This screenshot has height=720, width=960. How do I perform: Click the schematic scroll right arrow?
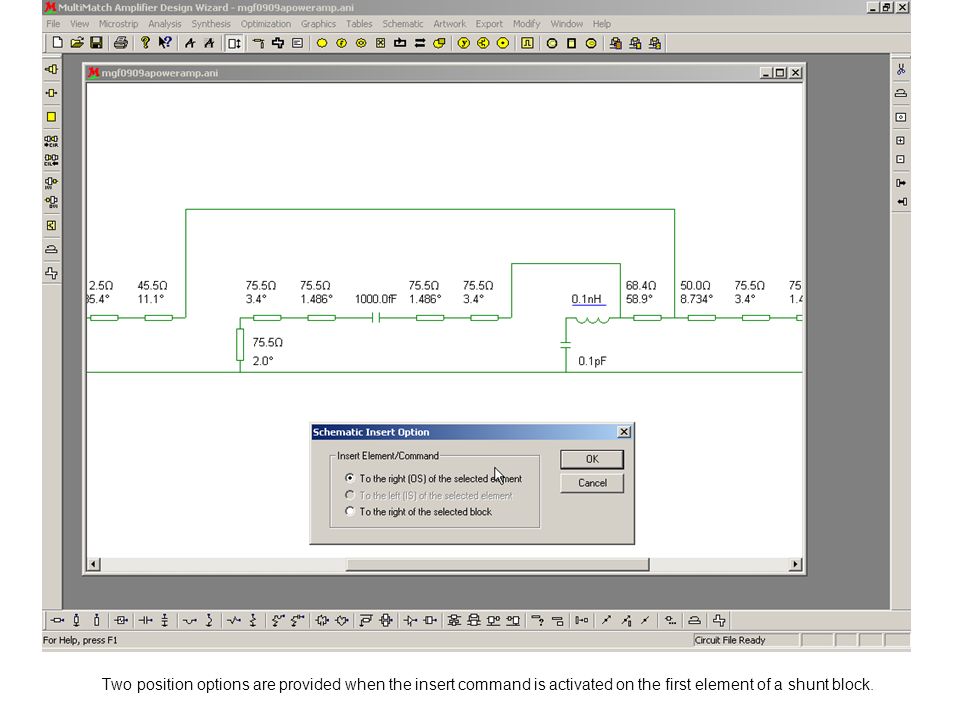click(x=795, y=564)
